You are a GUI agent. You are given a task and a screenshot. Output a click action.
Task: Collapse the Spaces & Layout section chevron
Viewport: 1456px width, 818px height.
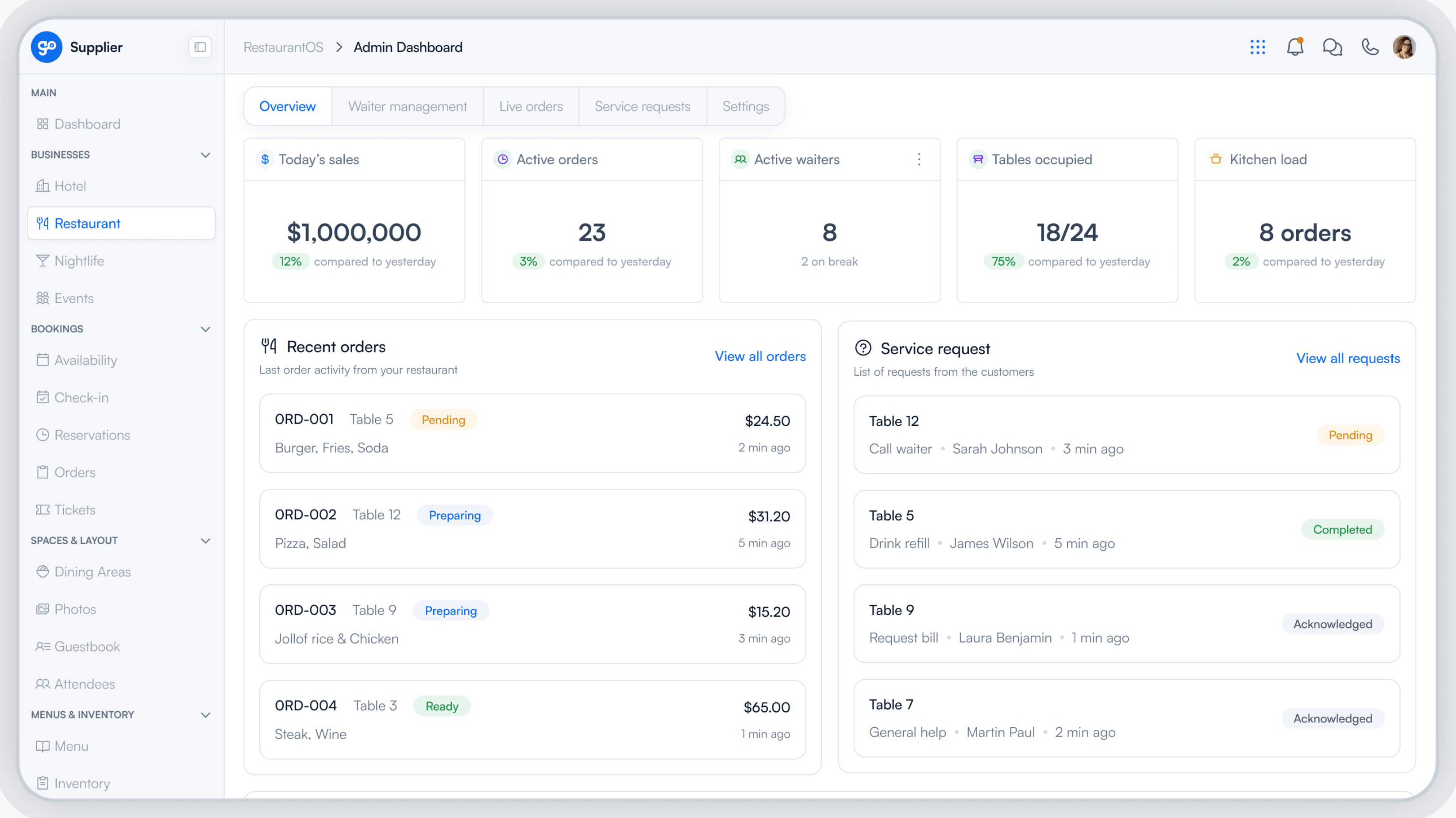206,540
